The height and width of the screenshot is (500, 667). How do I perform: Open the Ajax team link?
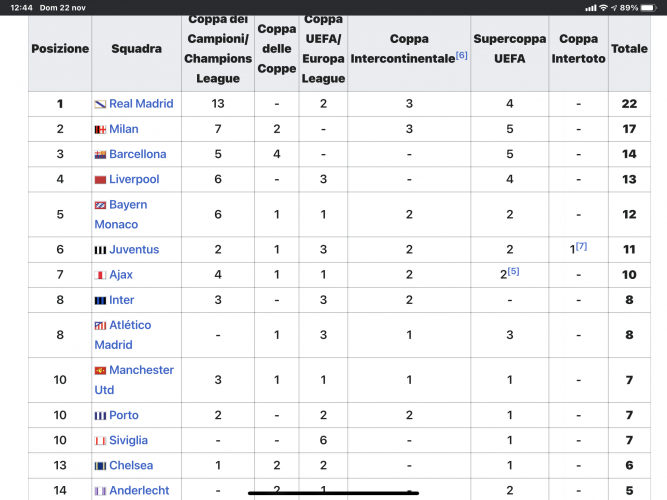click(x=121, y=275)
